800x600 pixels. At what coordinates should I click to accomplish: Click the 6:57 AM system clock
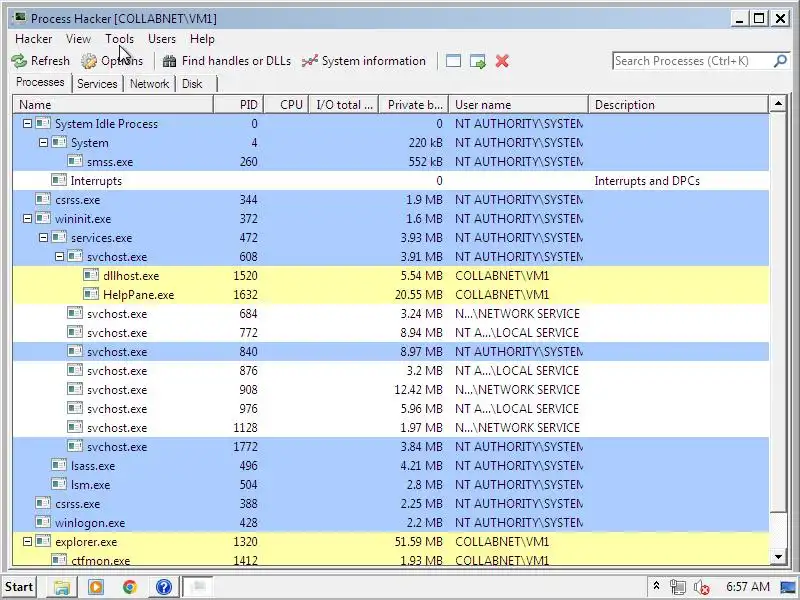click(x=748, y=587)
